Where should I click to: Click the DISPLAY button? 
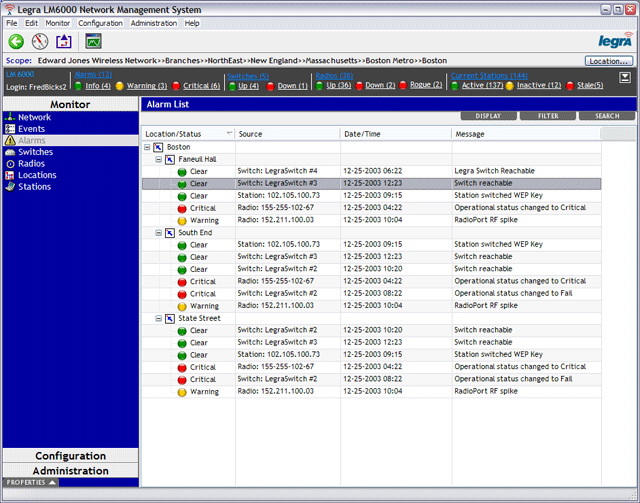point(488,116)
